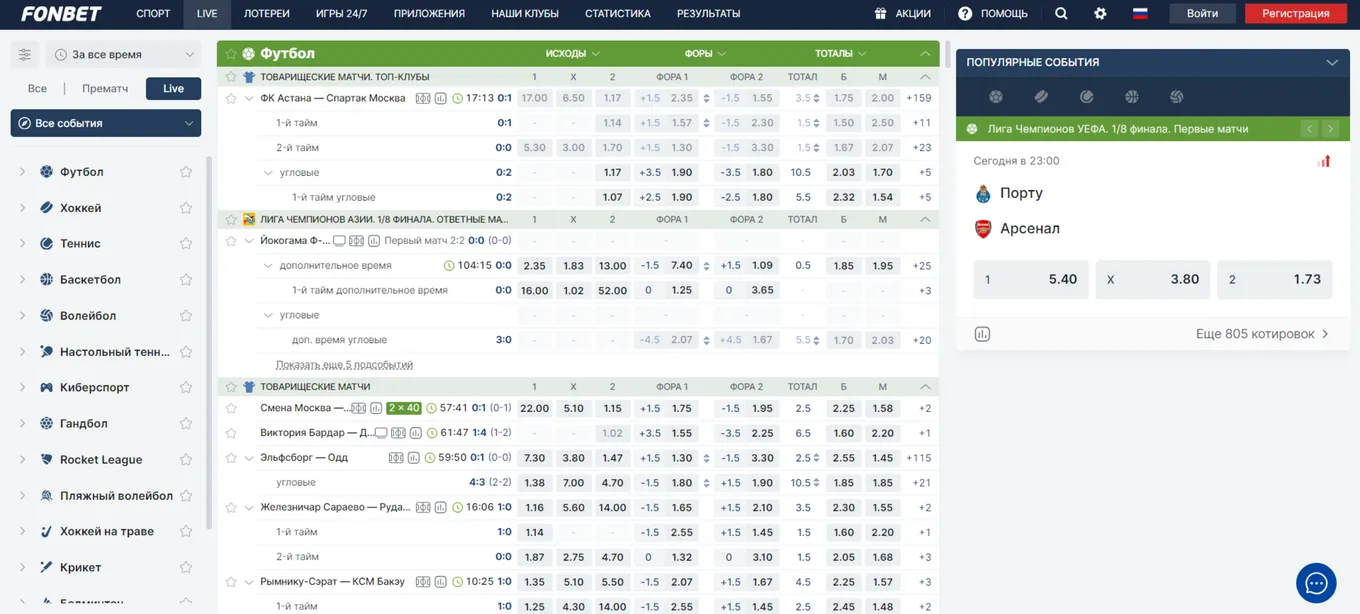Click Показать еще 5 подсобытий link
Screen dimensions: 1360x614
[344, 365]
